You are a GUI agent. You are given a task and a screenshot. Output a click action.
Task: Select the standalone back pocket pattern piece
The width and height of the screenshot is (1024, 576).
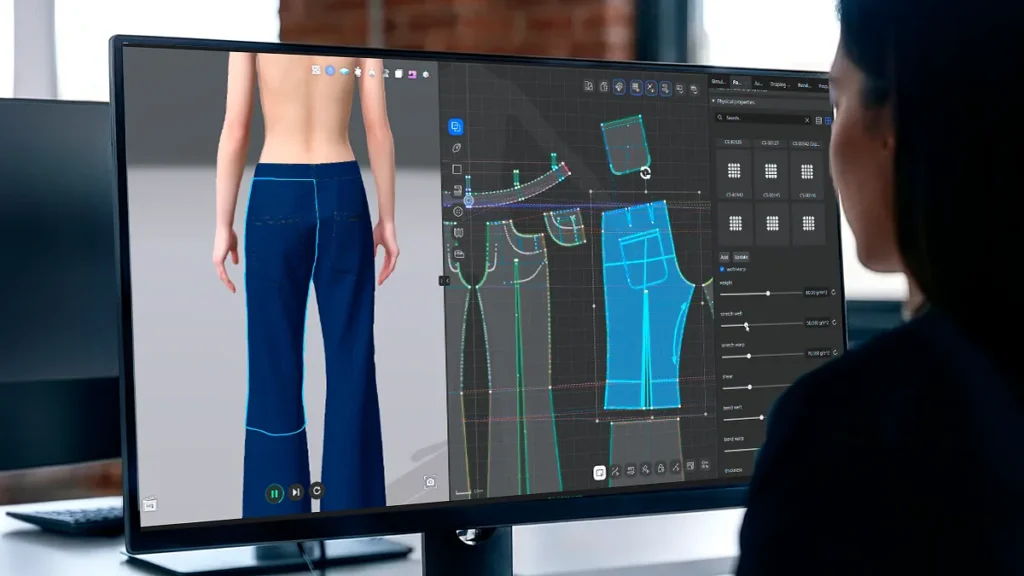[626, 145]
